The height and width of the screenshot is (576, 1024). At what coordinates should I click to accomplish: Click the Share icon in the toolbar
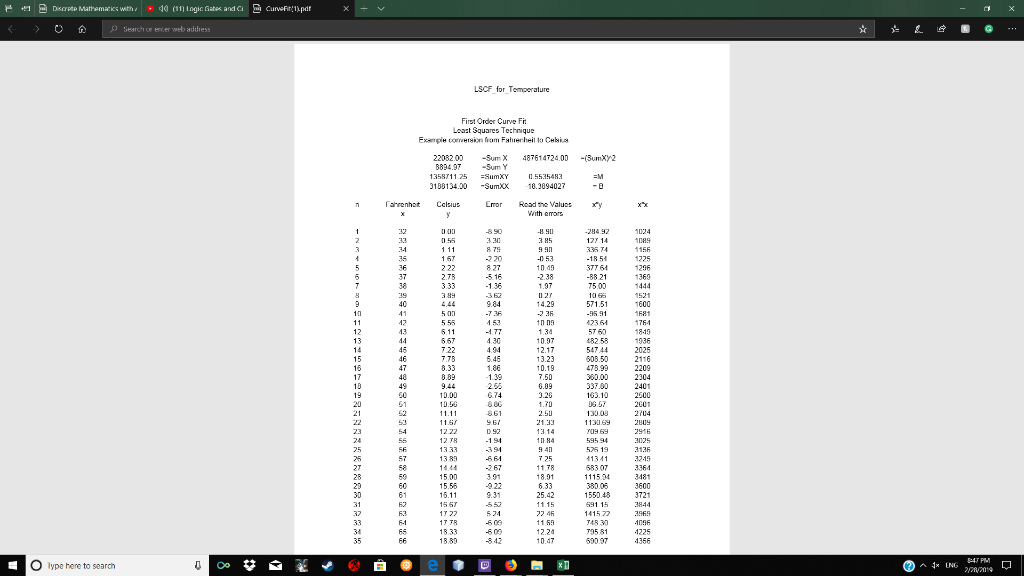click(x=941, y=29)
